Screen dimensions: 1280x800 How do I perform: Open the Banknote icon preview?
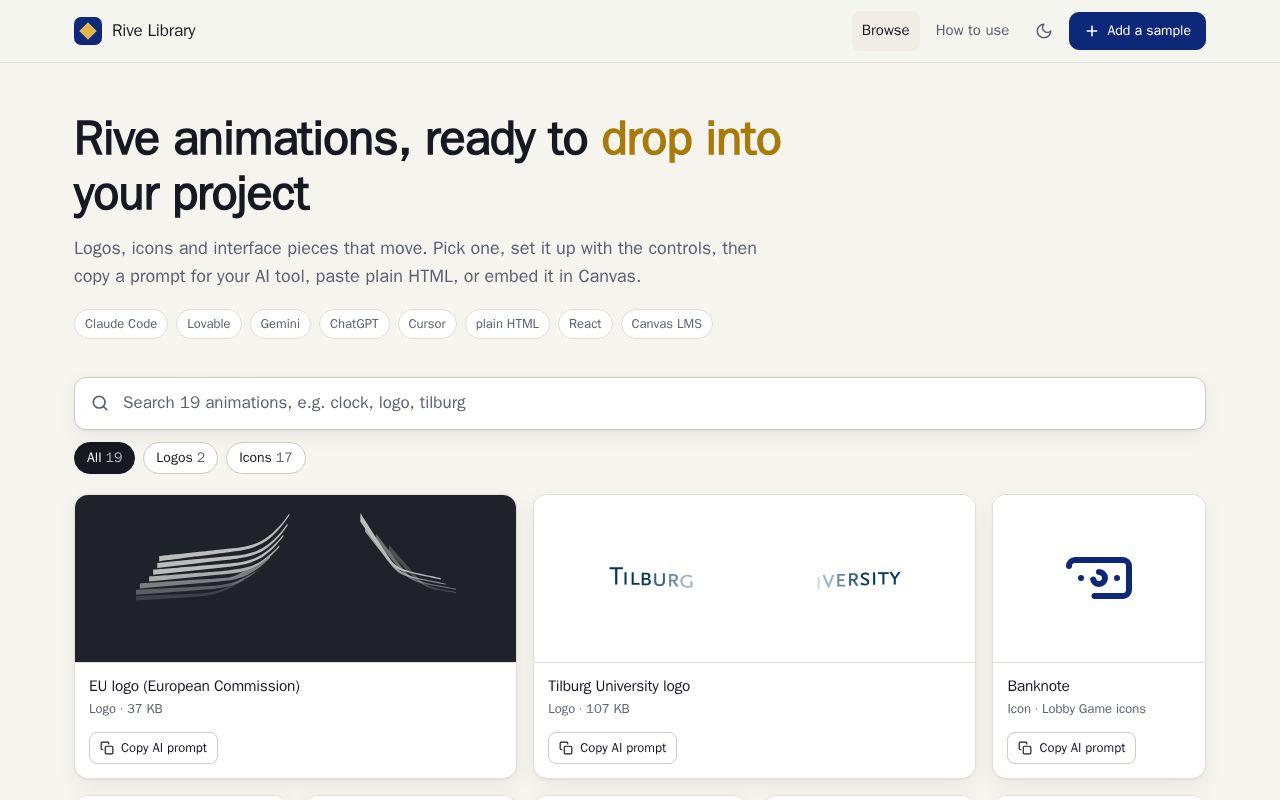pos(1099,578)
